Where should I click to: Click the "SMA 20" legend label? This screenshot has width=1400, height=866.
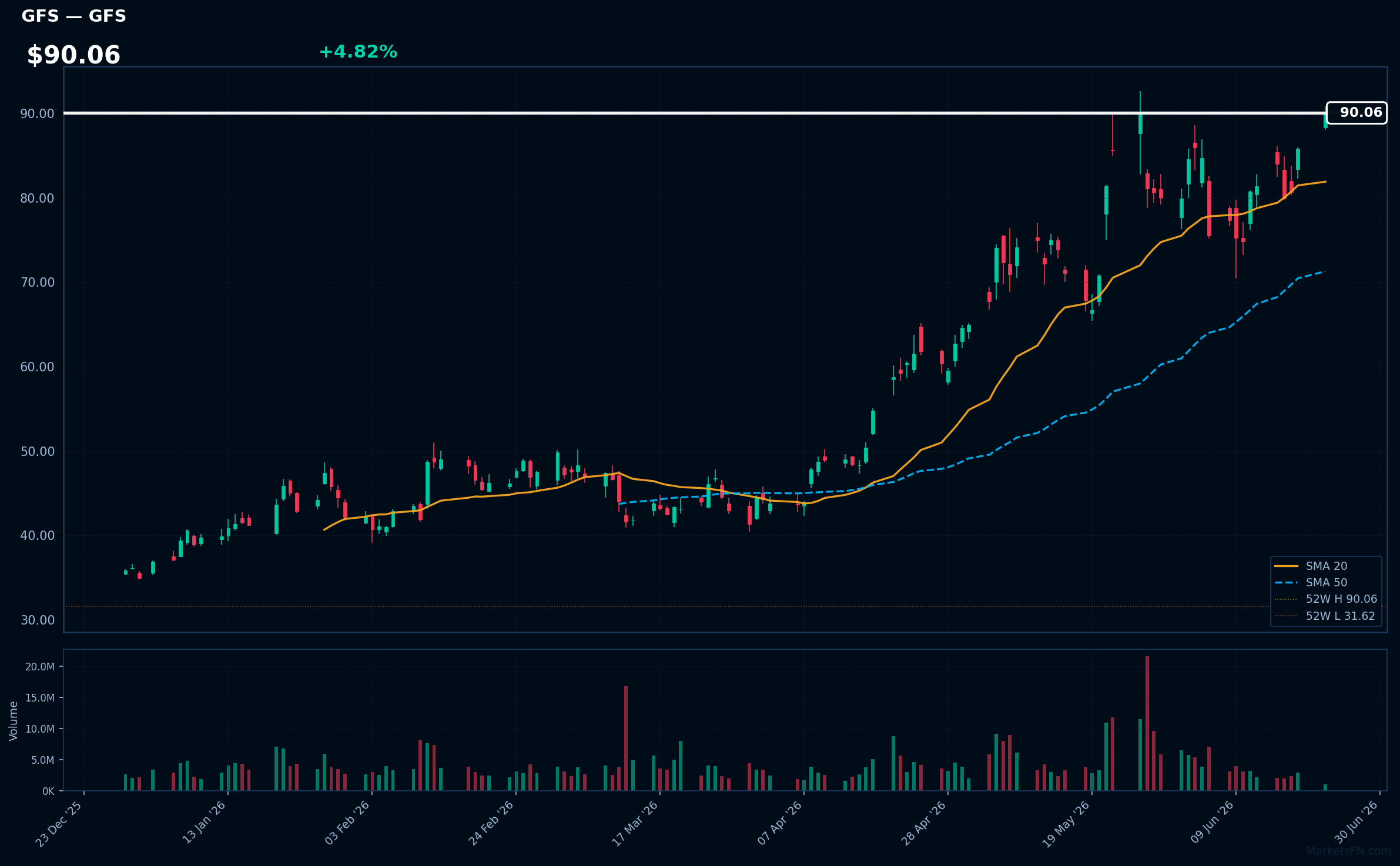coord(1327,566)
